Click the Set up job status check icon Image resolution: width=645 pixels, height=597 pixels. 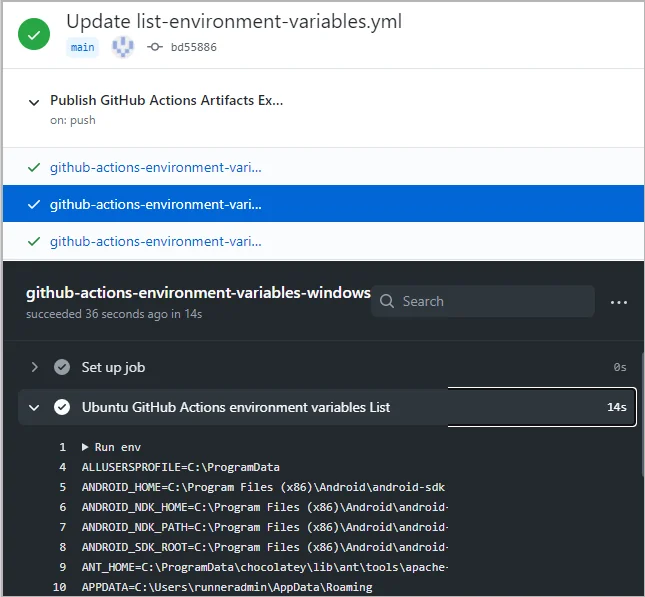coord(62,367)
